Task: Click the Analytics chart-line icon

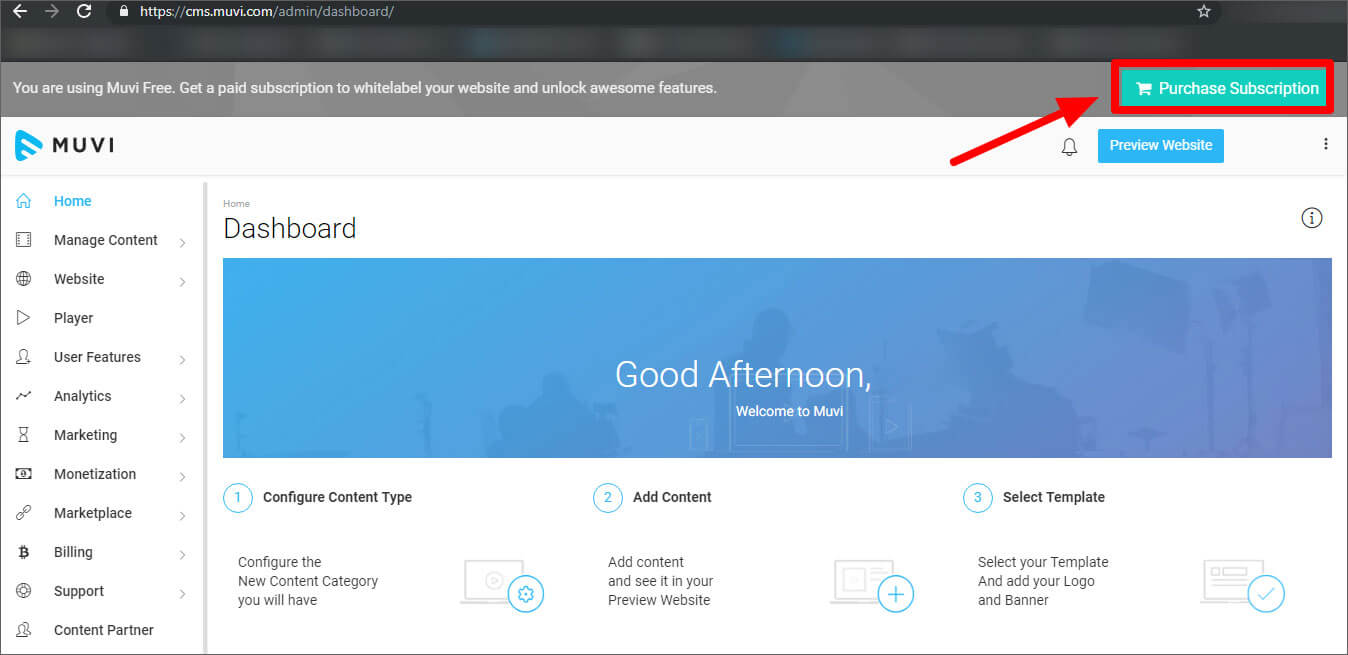Action: 23,396
